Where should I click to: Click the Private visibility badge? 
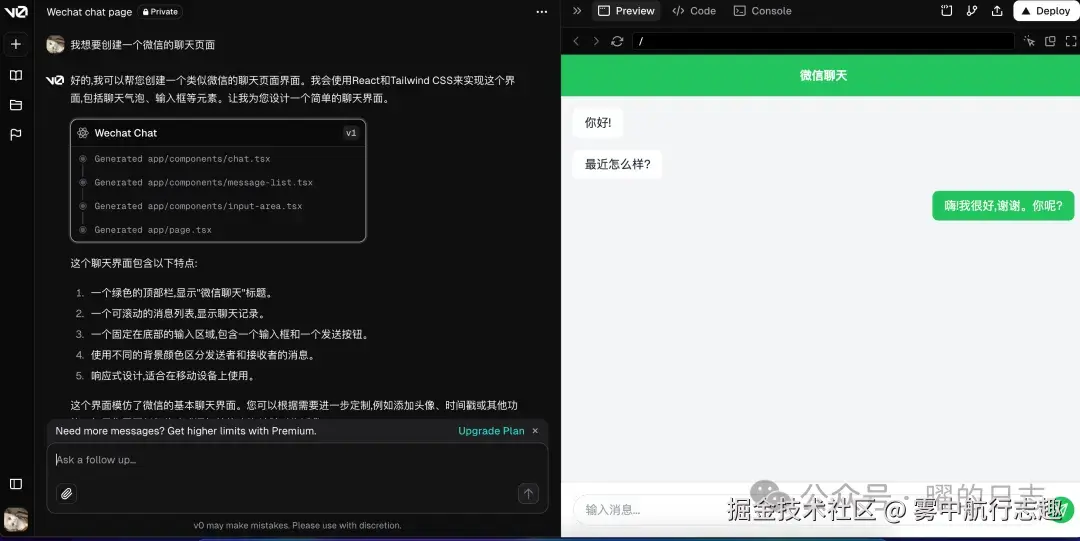tap(160, 12)
